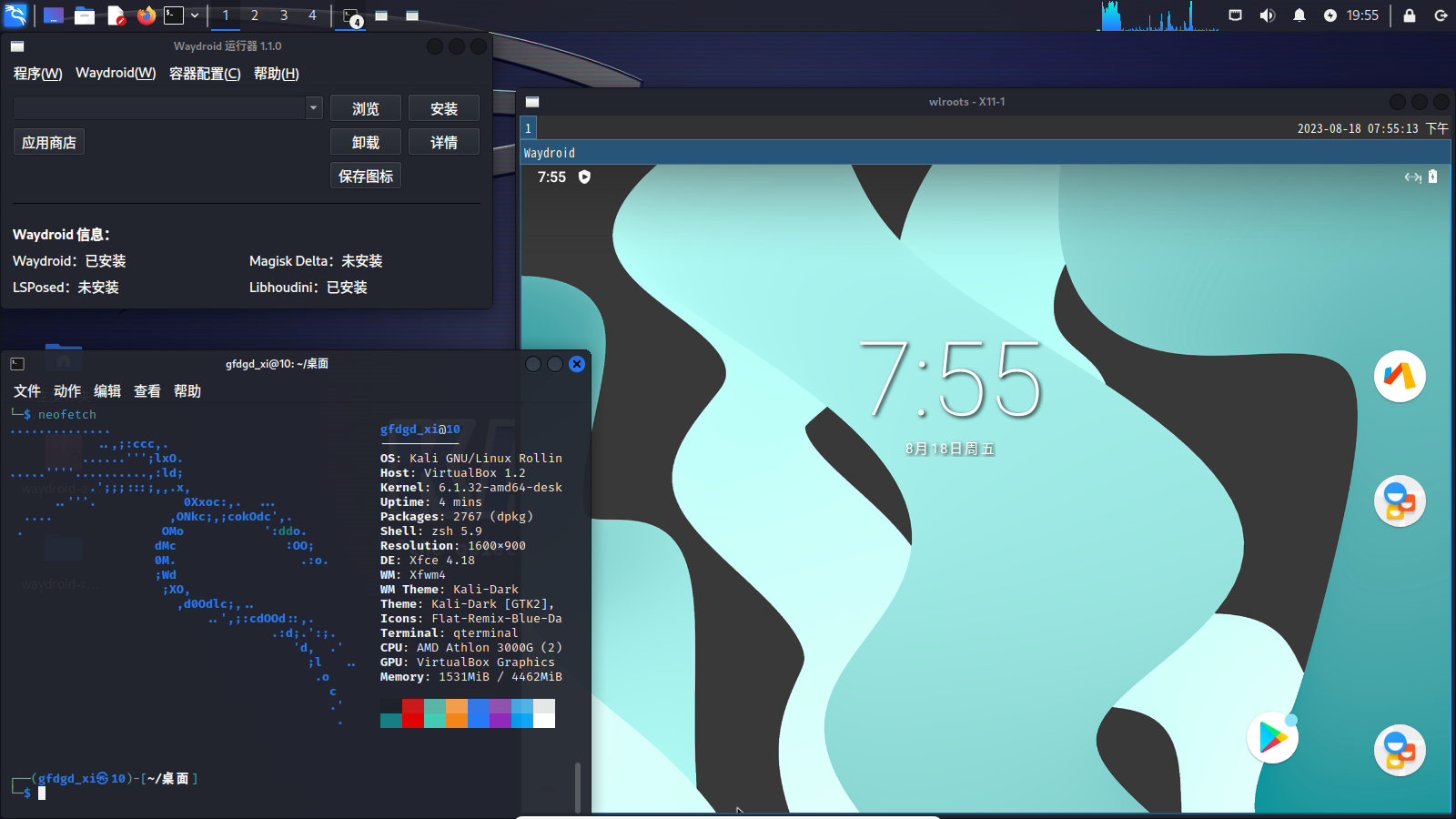The image size is (1456, 819).
Task: Open the Kali applications menu
Action: (x=16, y=15)
